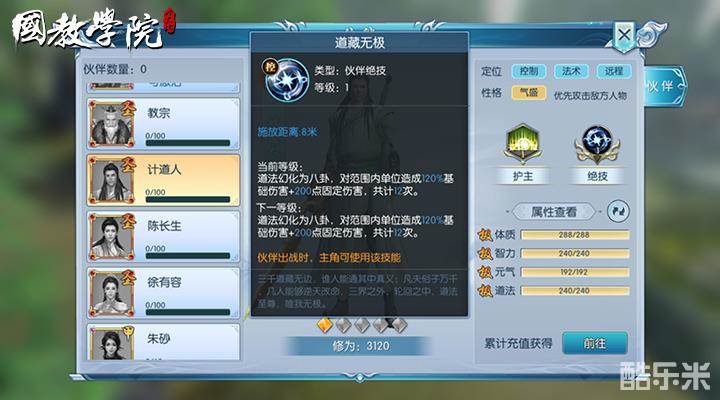This screenshot has height=400, width=720.
Task: Click the first orange diamond star
Action: coord(325,326)
